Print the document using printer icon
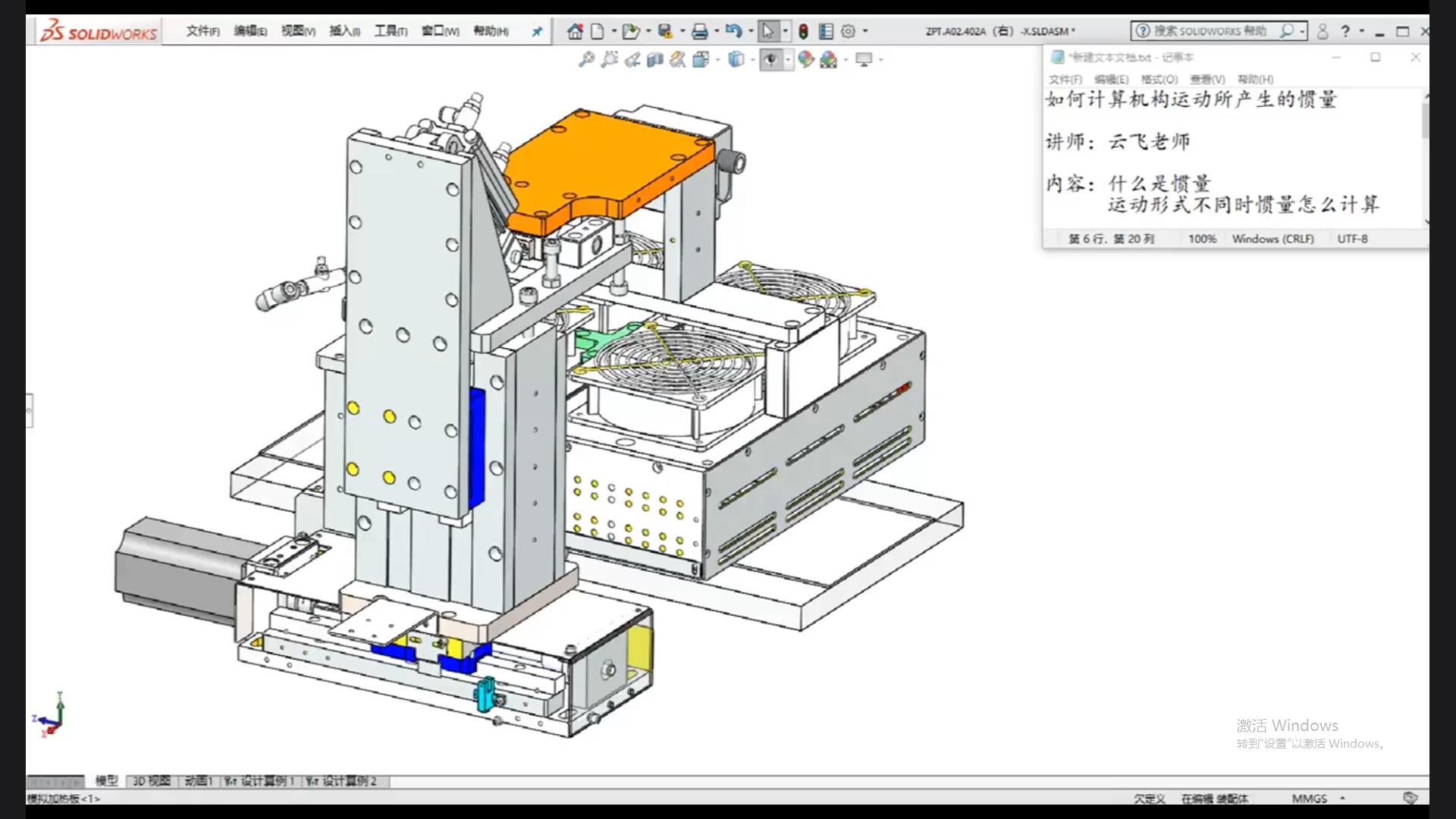The width and height of the screenshot is (1456, 819). (x=699, y=31)
